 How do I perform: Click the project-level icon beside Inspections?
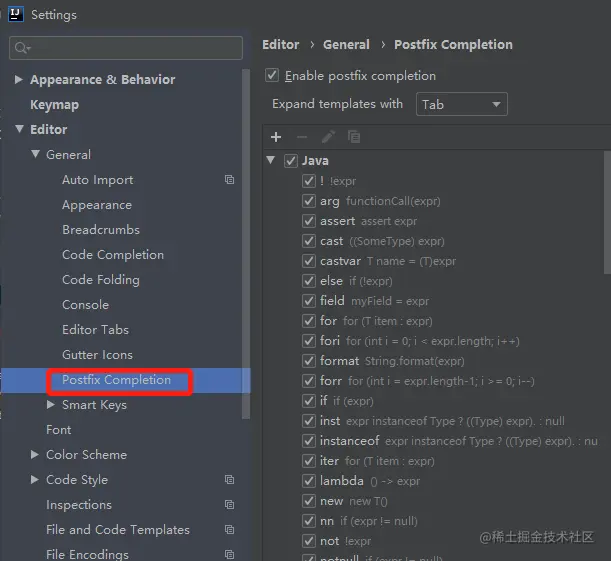230,505
